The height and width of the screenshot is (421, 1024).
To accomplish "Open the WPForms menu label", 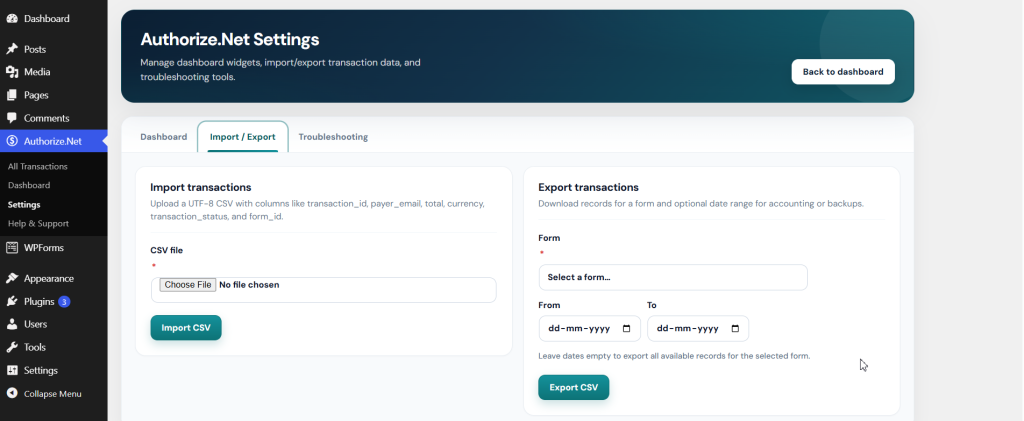I will (x=44, y=247).
